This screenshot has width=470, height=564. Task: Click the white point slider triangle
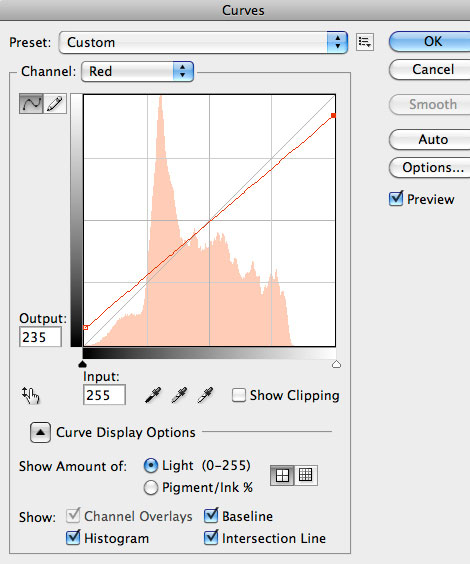tap(336, 364)
